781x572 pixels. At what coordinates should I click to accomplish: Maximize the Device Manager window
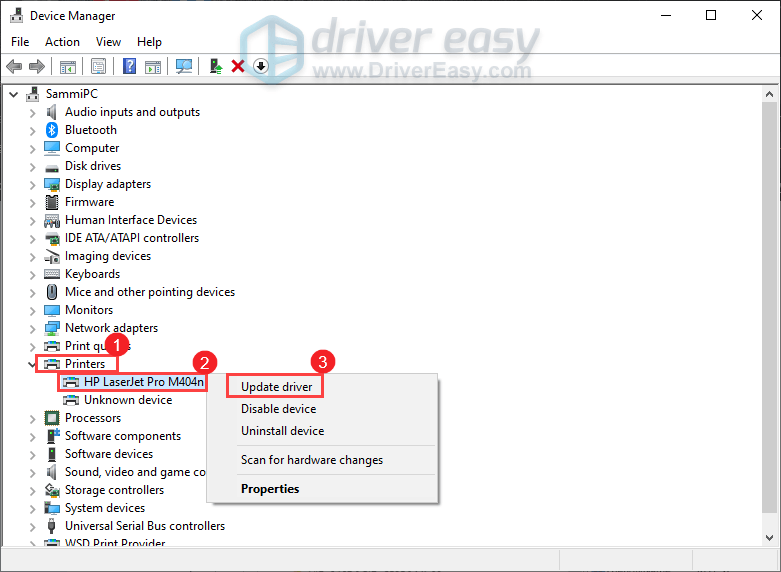pyautogui.click(x=711, y=15)
